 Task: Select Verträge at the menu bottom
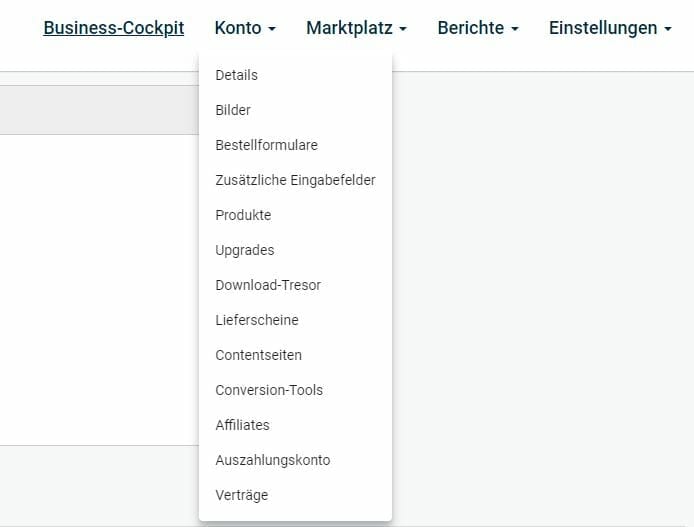coord(241,495)
